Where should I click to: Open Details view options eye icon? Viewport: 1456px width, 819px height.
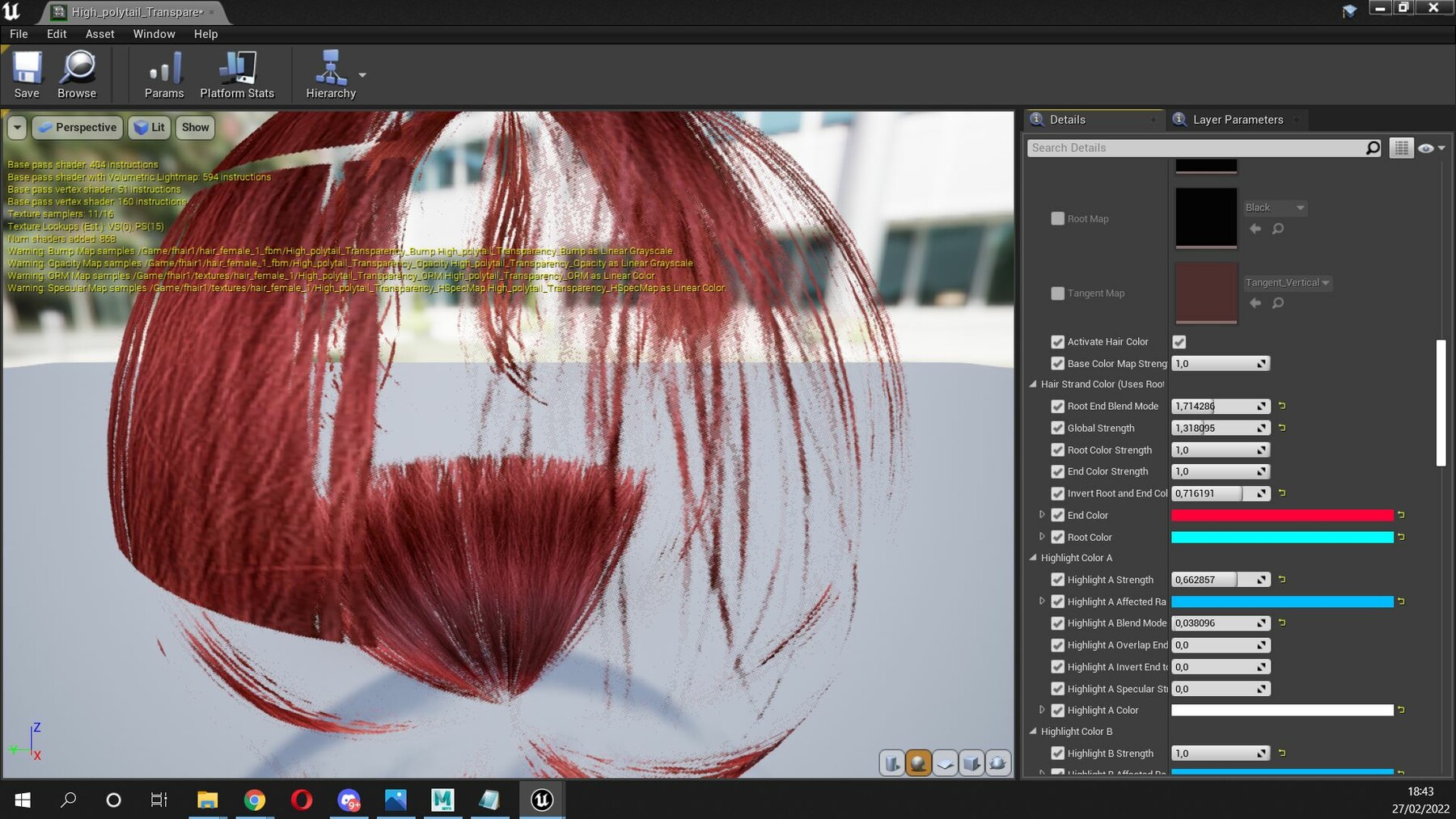pos(1431,148)
